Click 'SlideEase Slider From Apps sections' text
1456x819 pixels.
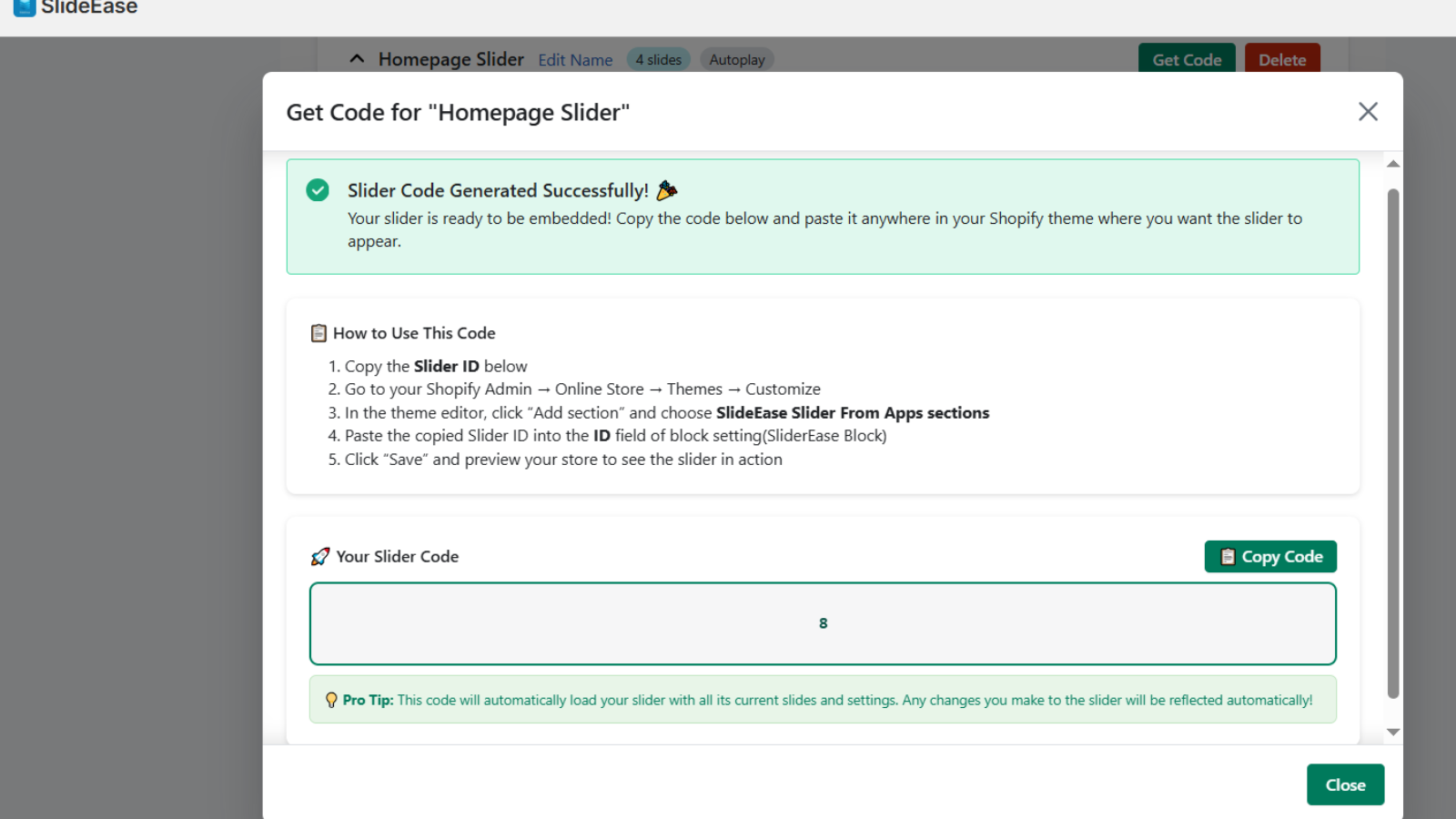[853, 412]
